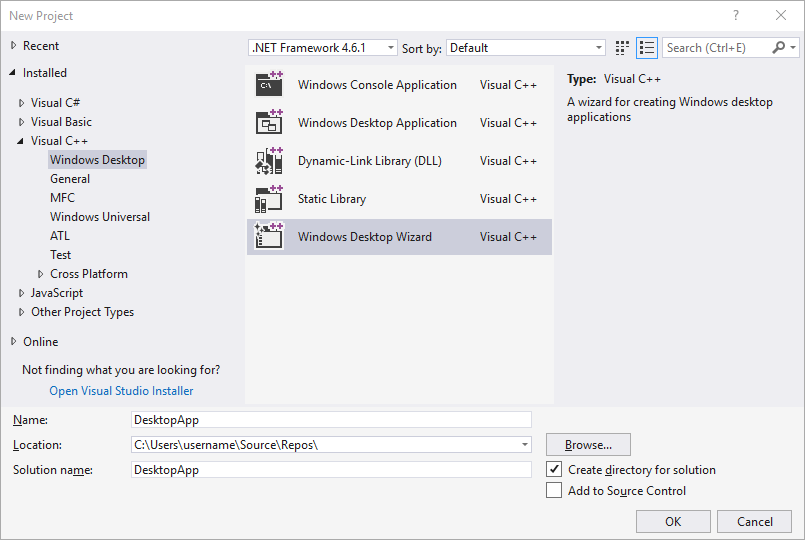Open the Location path dropdown arrow

[x=525, y=445]
